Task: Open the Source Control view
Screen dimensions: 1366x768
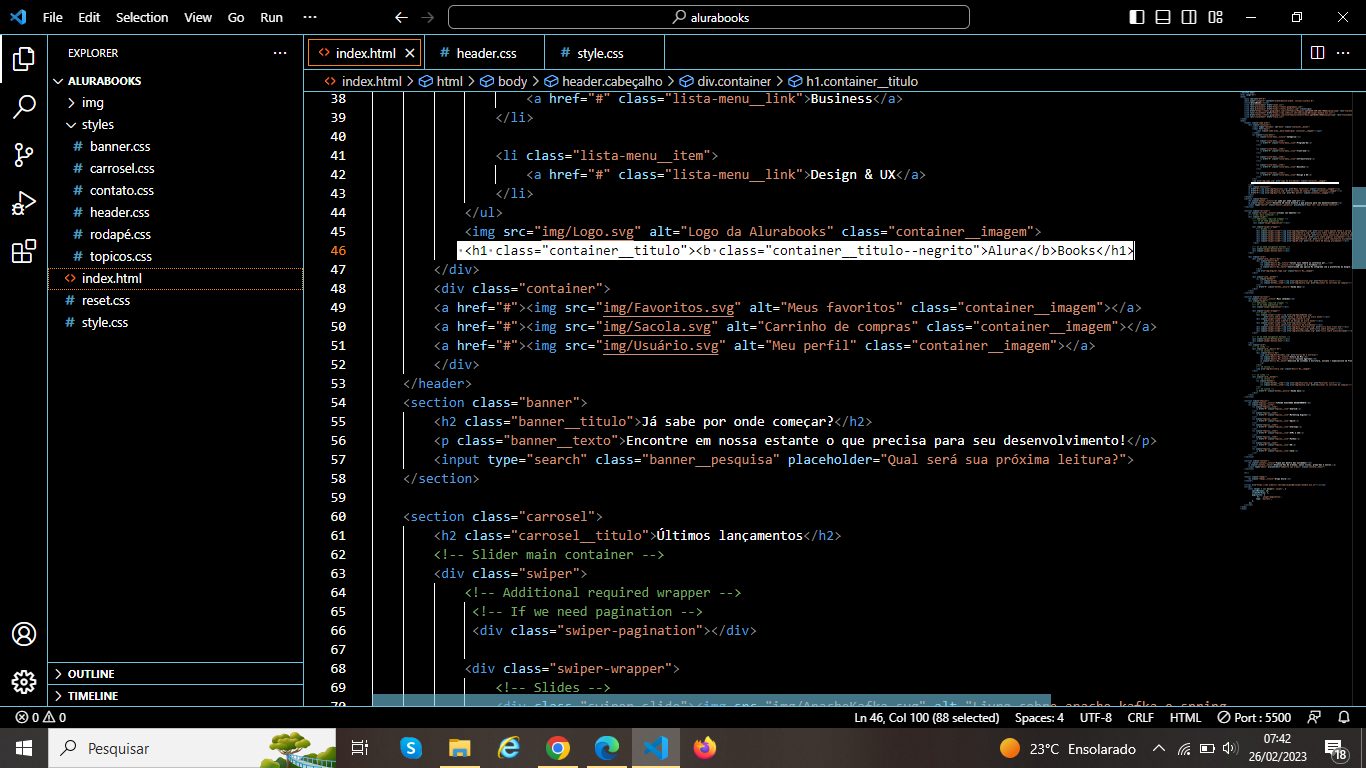Action: click(24, 155)
